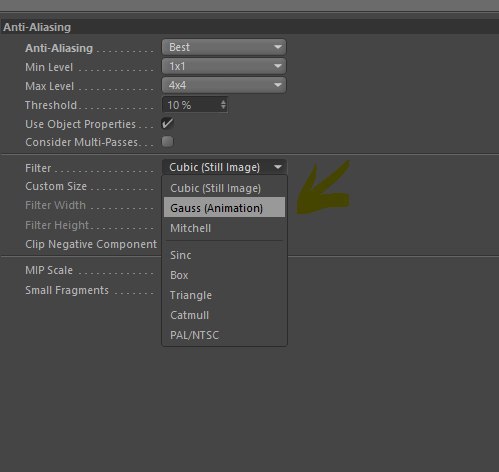
Task: Click the Threshold label
Action: pyautogui.click(x=51, y=105)
